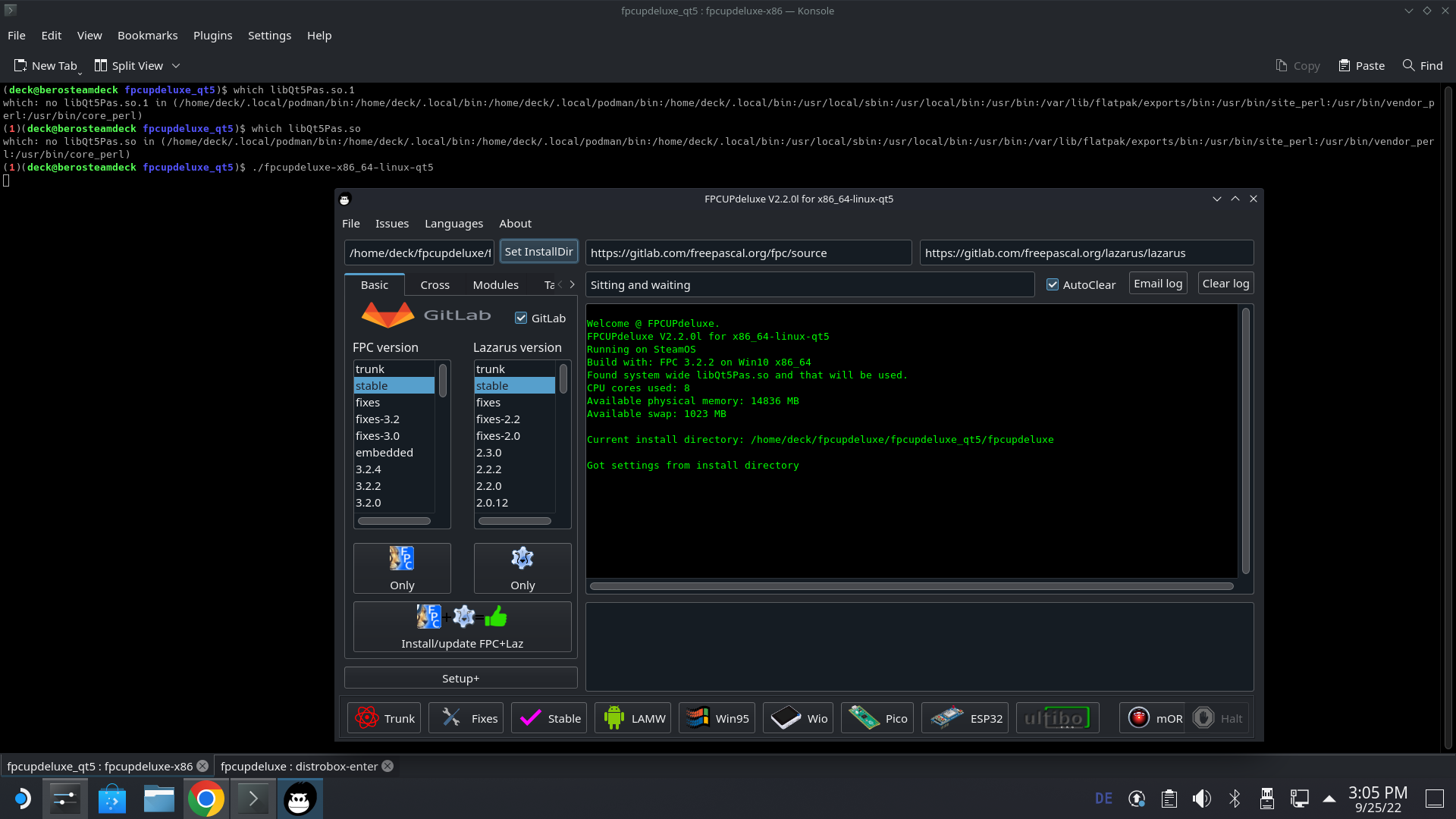The image size is (1456, 819).
Task: Click the Ultibo logo button
Action: (1057, 718)
